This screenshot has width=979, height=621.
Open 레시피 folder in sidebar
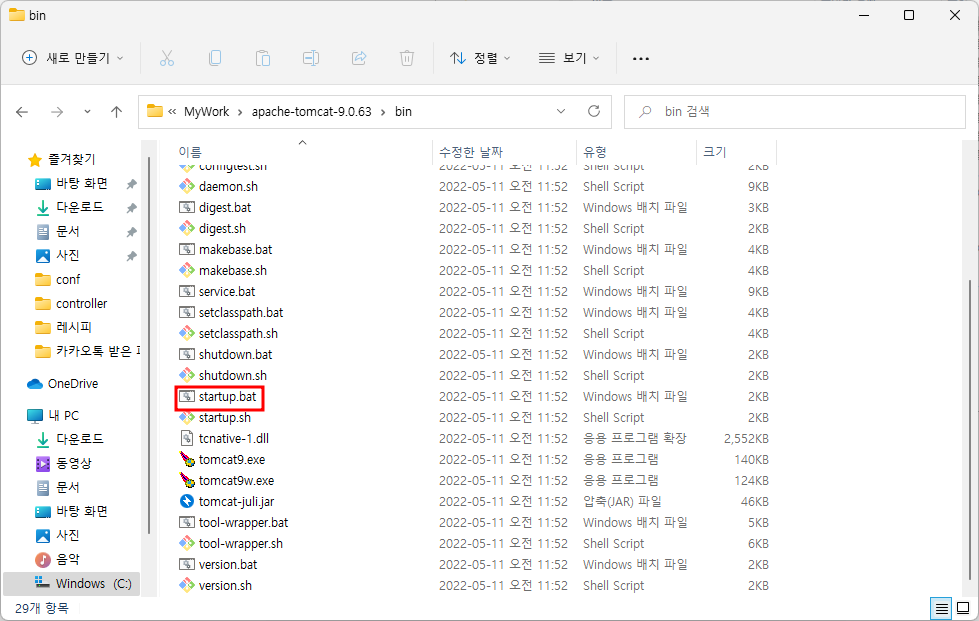(x=63, y=328)
